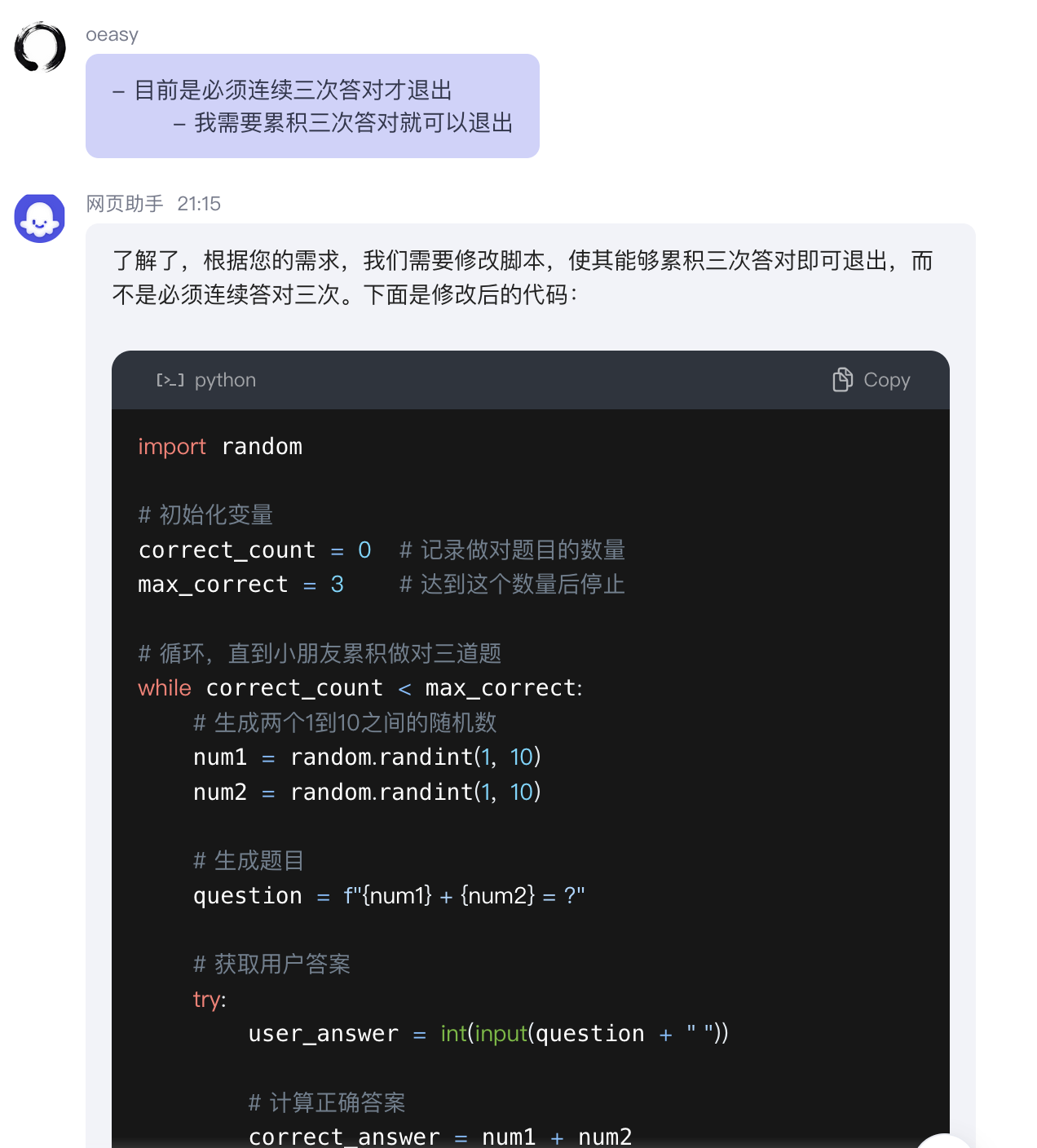The width and height of the screenshot is (1037, 1148).
Task: Click the 'correct_count = 0' code line
Action: tap(254, 550)
